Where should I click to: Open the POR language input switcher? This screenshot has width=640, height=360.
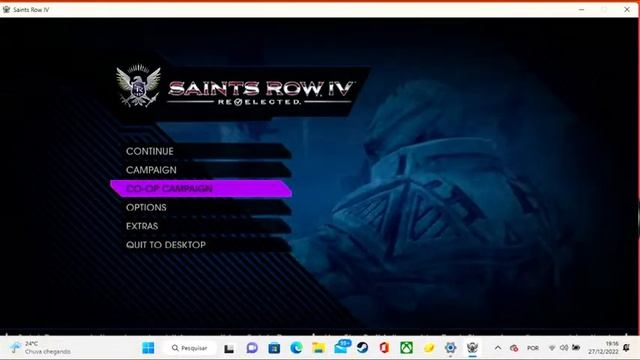[x=533, y=348]
